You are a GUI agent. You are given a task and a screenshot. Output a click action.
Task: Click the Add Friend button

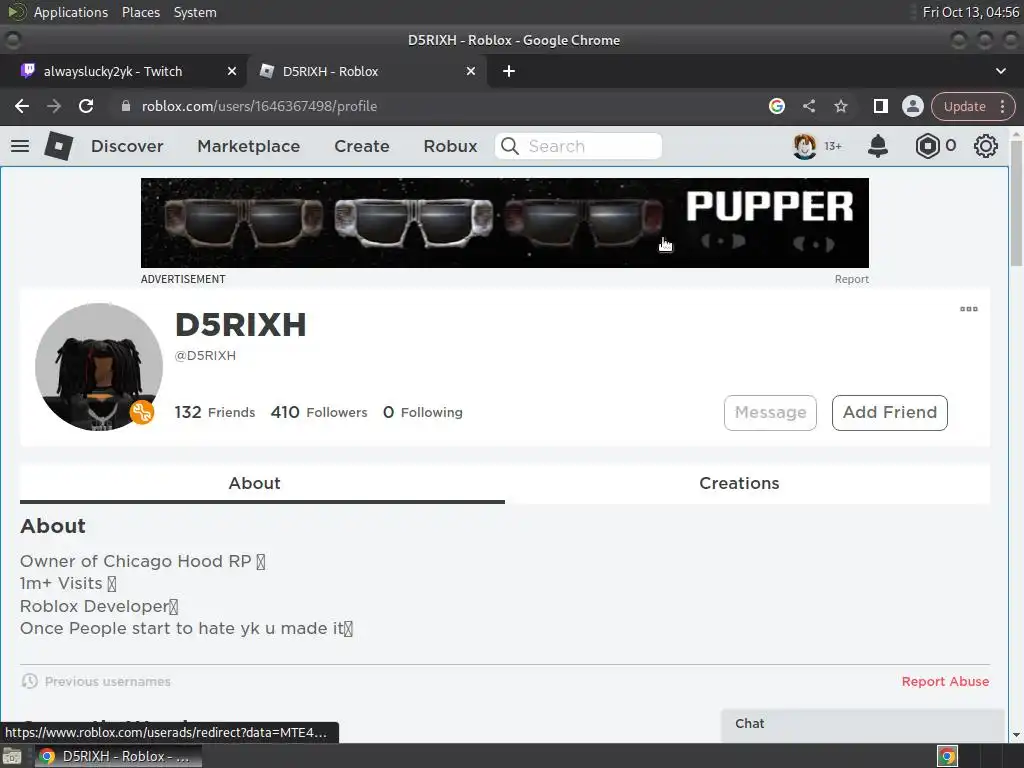[889, 413]
